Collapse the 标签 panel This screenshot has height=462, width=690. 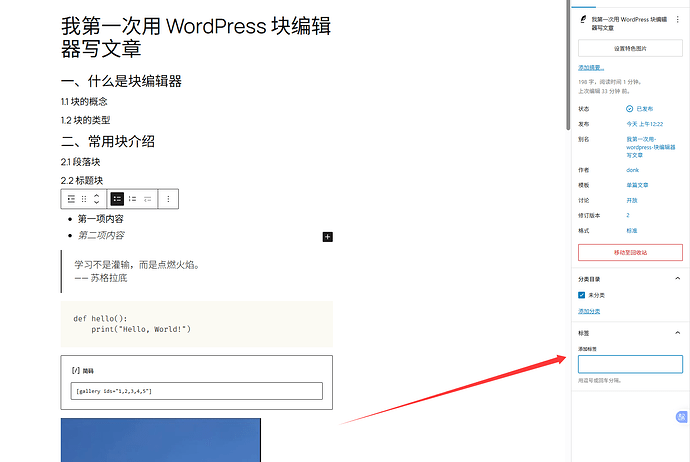click(x=678, y=333)
